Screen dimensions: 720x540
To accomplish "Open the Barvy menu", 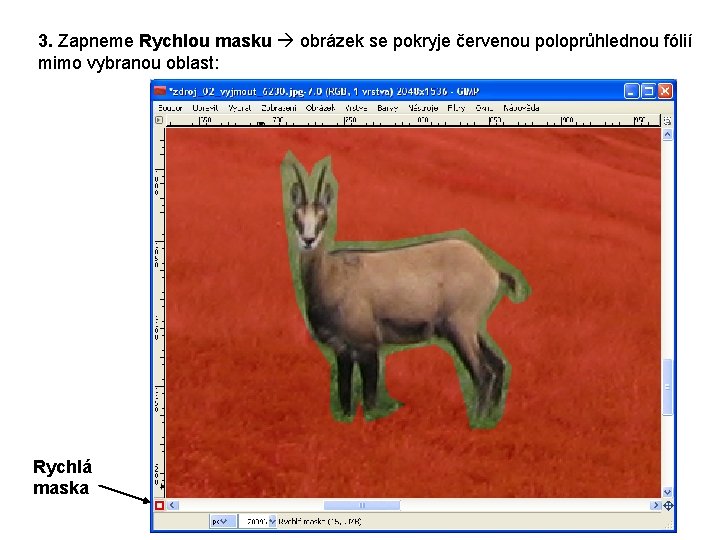I will coord(388,108).
